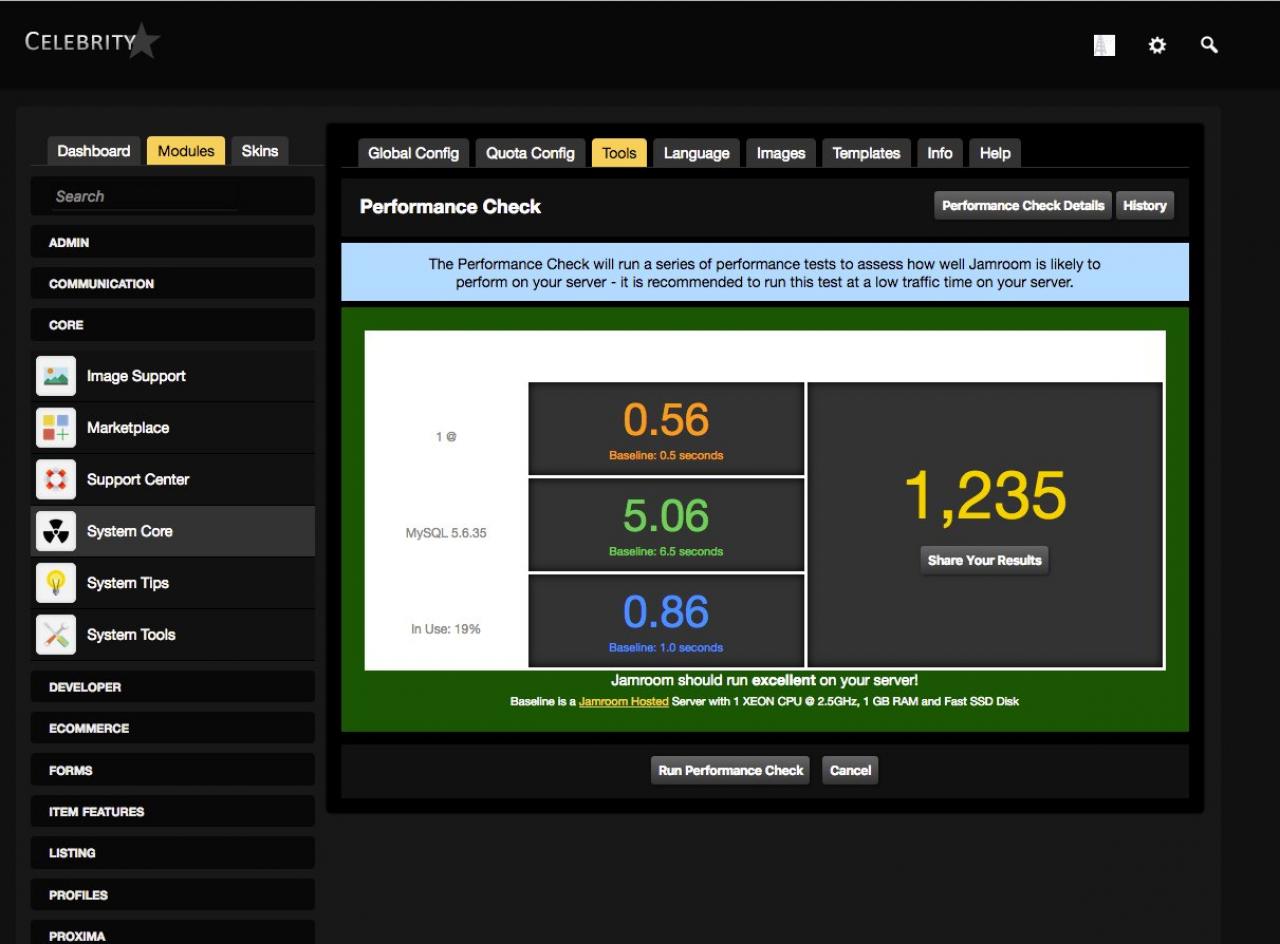Expand the COMMUNICATION module category
1280x944 pixels.
coord(173,284)
